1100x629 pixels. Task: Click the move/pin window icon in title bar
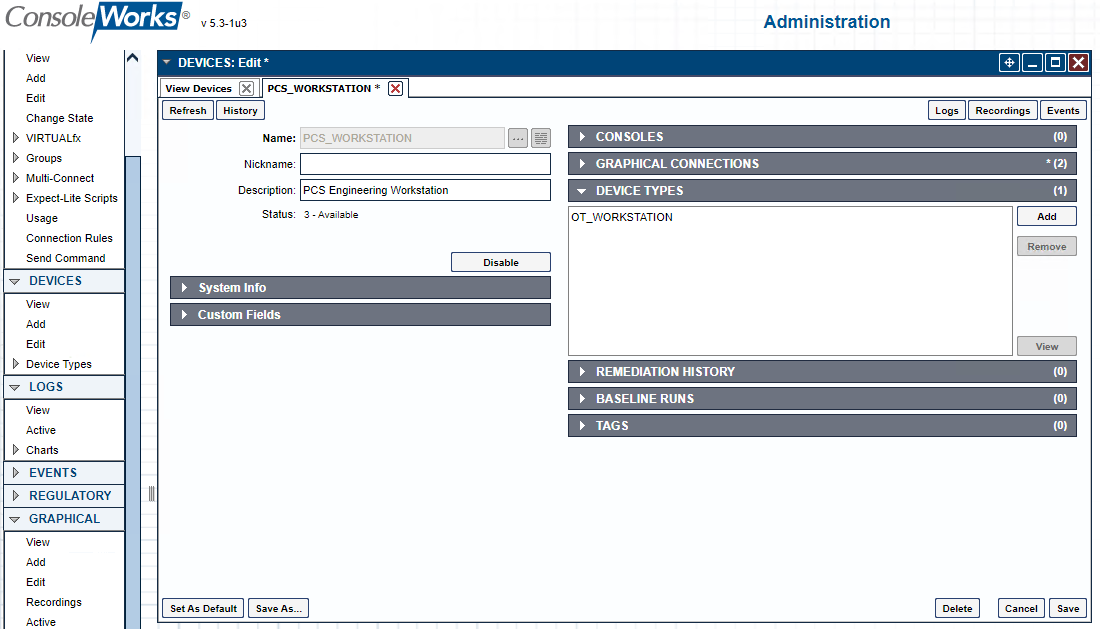(1009, 62)
